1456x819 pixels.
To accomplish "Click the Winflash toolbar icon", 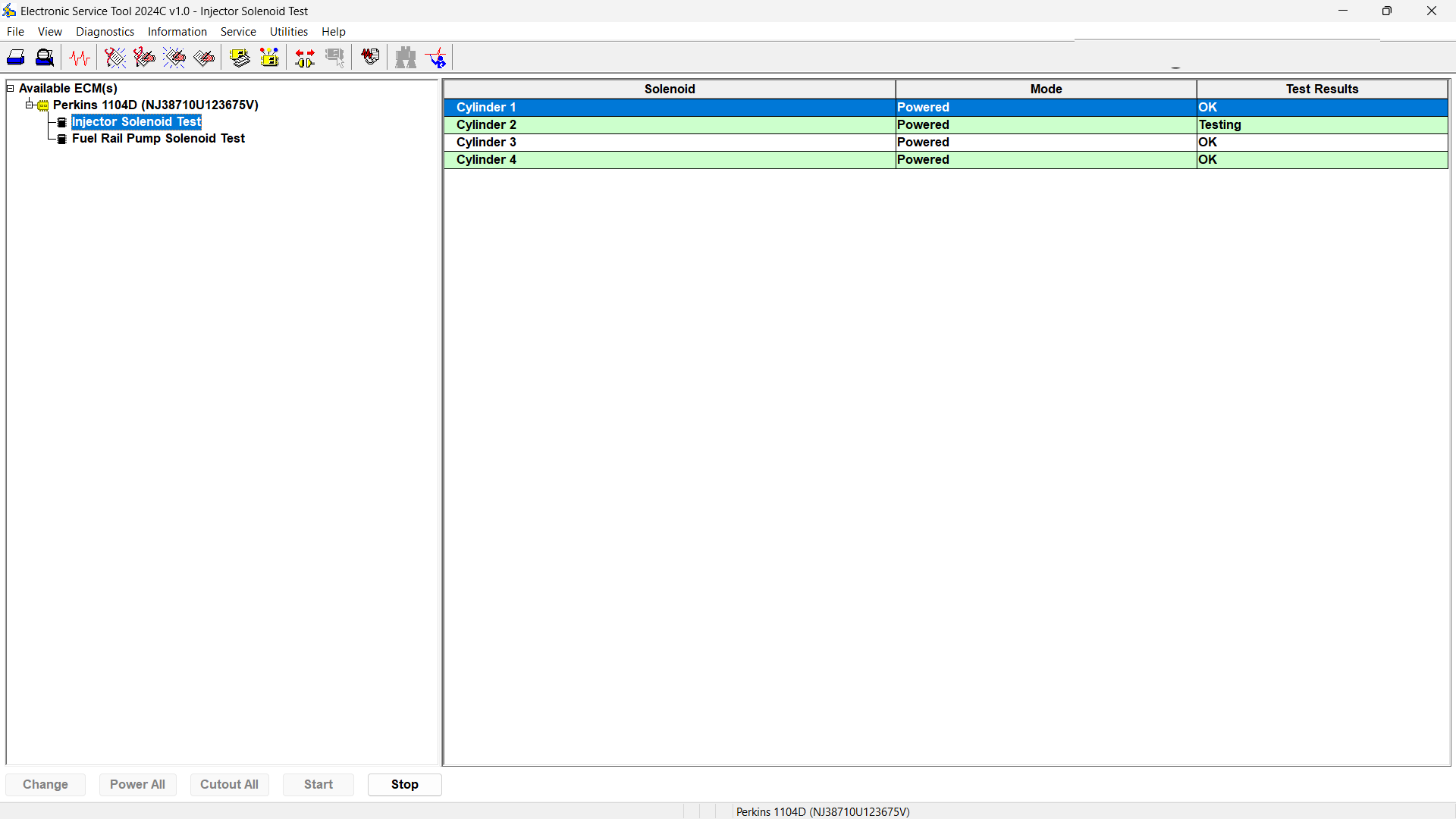I will pyautogui.click(x=437, y=58).
